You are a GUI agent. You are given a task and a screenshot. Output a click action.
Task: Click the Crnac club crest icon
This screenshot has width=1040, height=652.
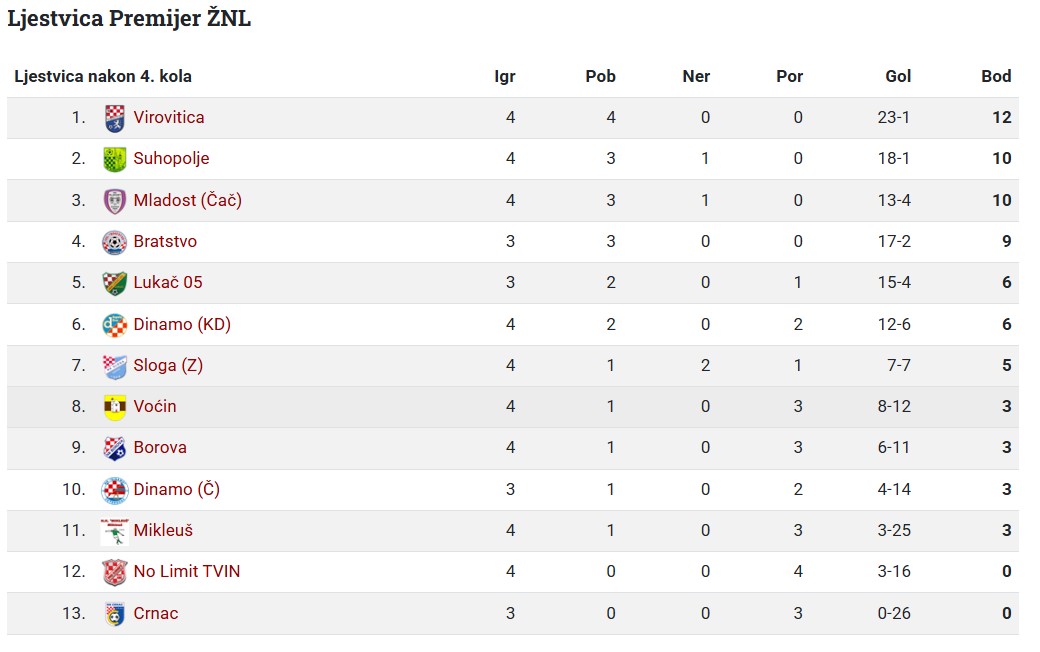[115, 614]
